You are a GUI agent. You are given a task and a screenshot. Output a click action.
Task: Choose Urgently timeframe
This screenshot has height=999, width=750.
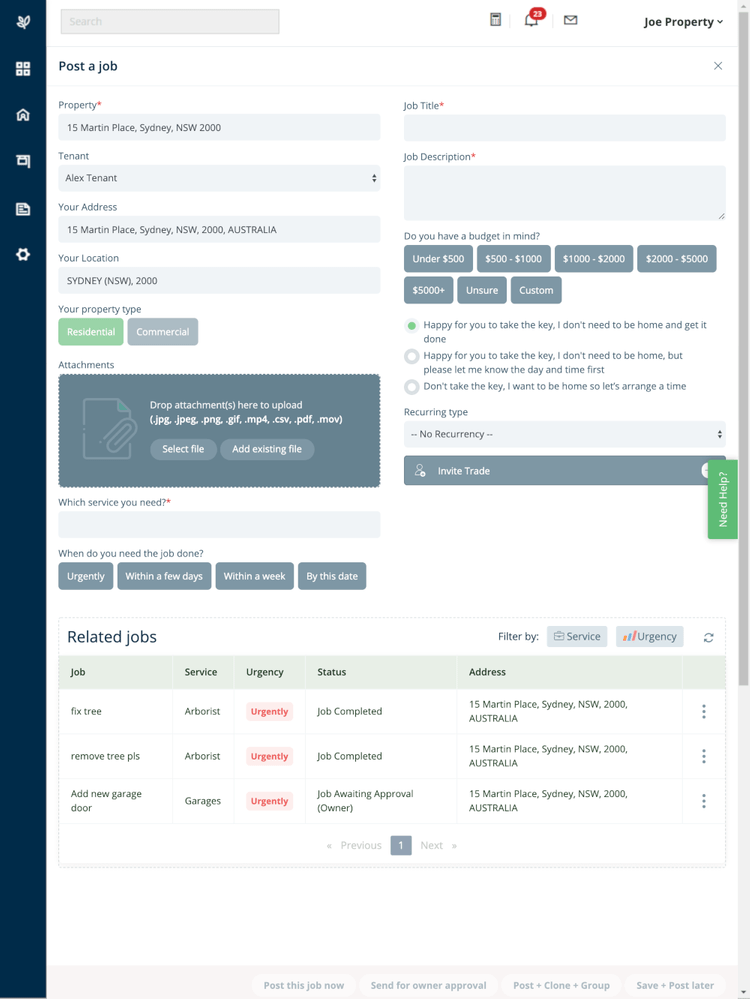(85, 576)
